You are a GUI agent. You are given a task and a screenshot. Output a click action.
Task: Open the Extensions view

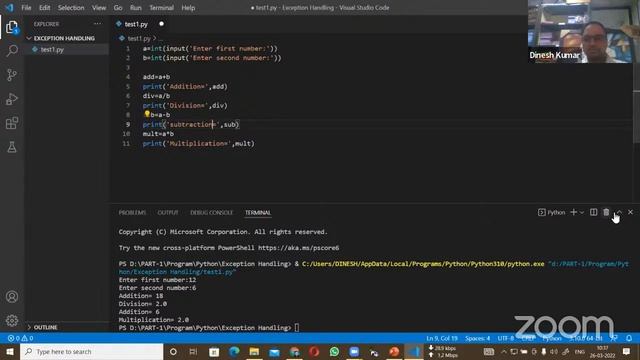(12, 123)
